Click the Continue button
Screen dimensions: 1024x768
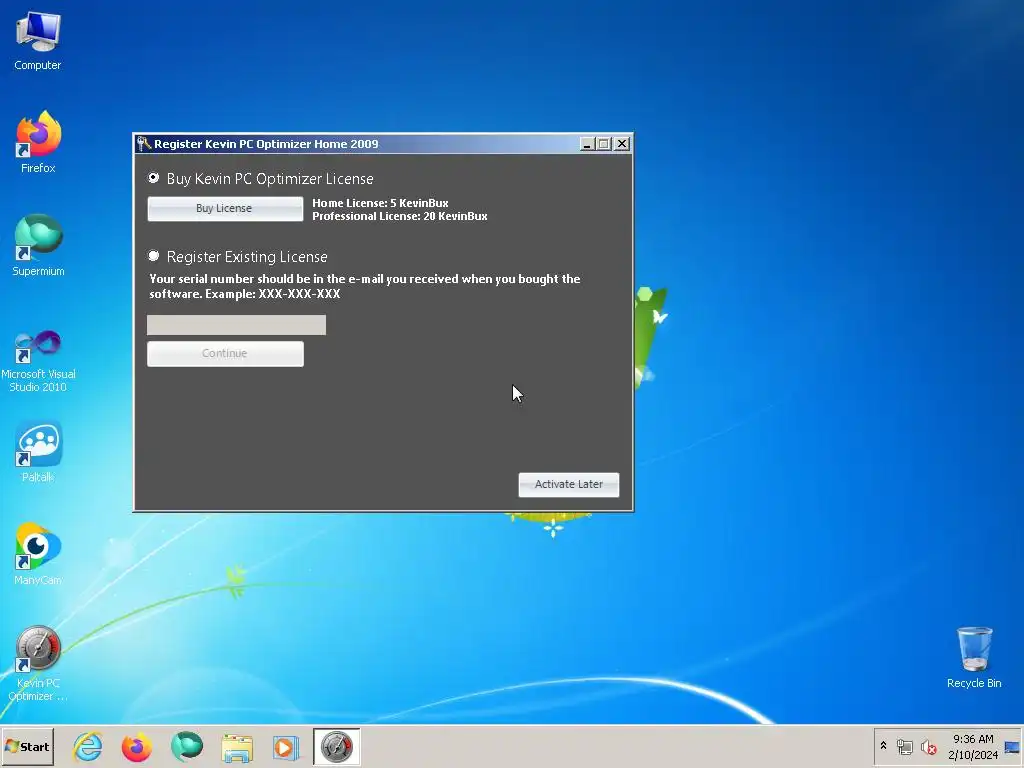click(225, 353)
